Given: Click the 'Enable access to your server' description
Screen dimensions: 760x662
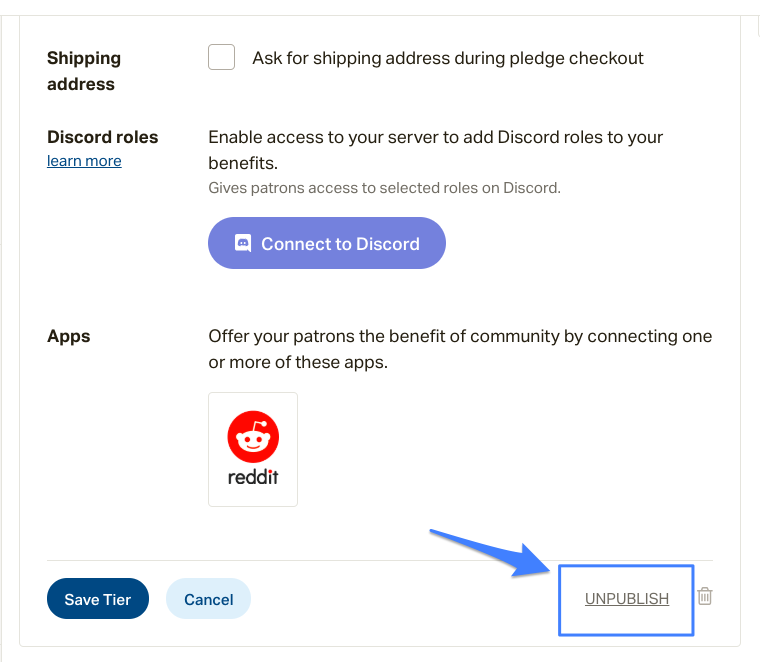Looking at the screenshot, I should pos(435,150).
